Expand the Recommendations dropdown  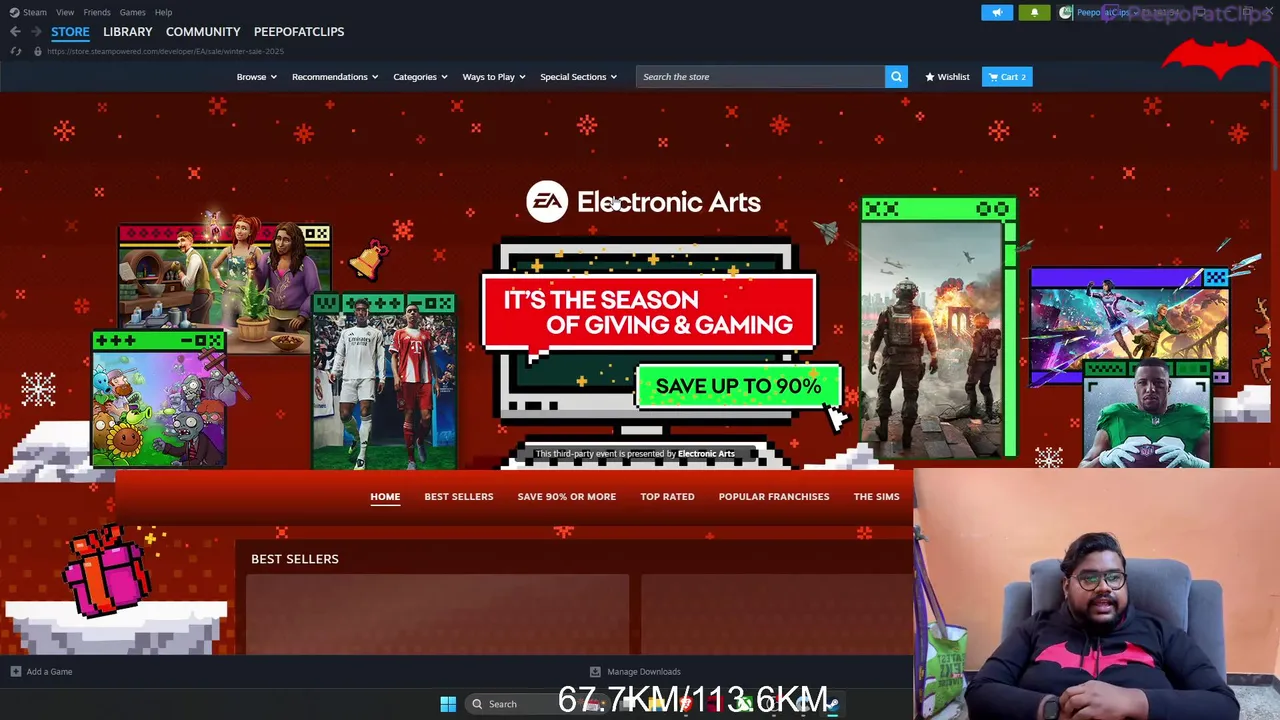click(335, 77)
